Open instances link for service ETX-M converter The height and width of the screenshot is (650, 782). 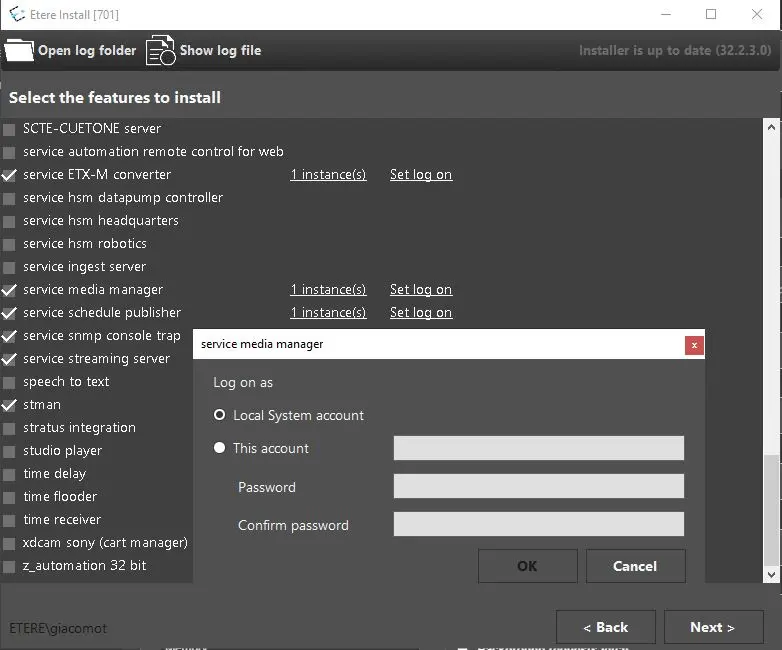point(328,175)
